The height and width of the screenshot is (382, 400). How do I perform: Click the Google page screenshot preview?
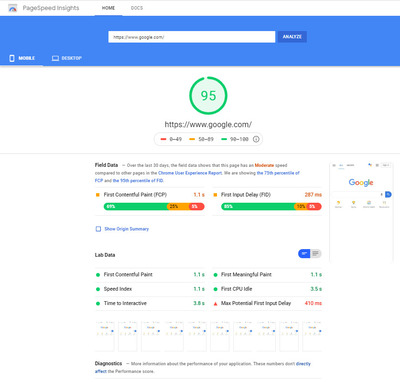coord(361,212)
